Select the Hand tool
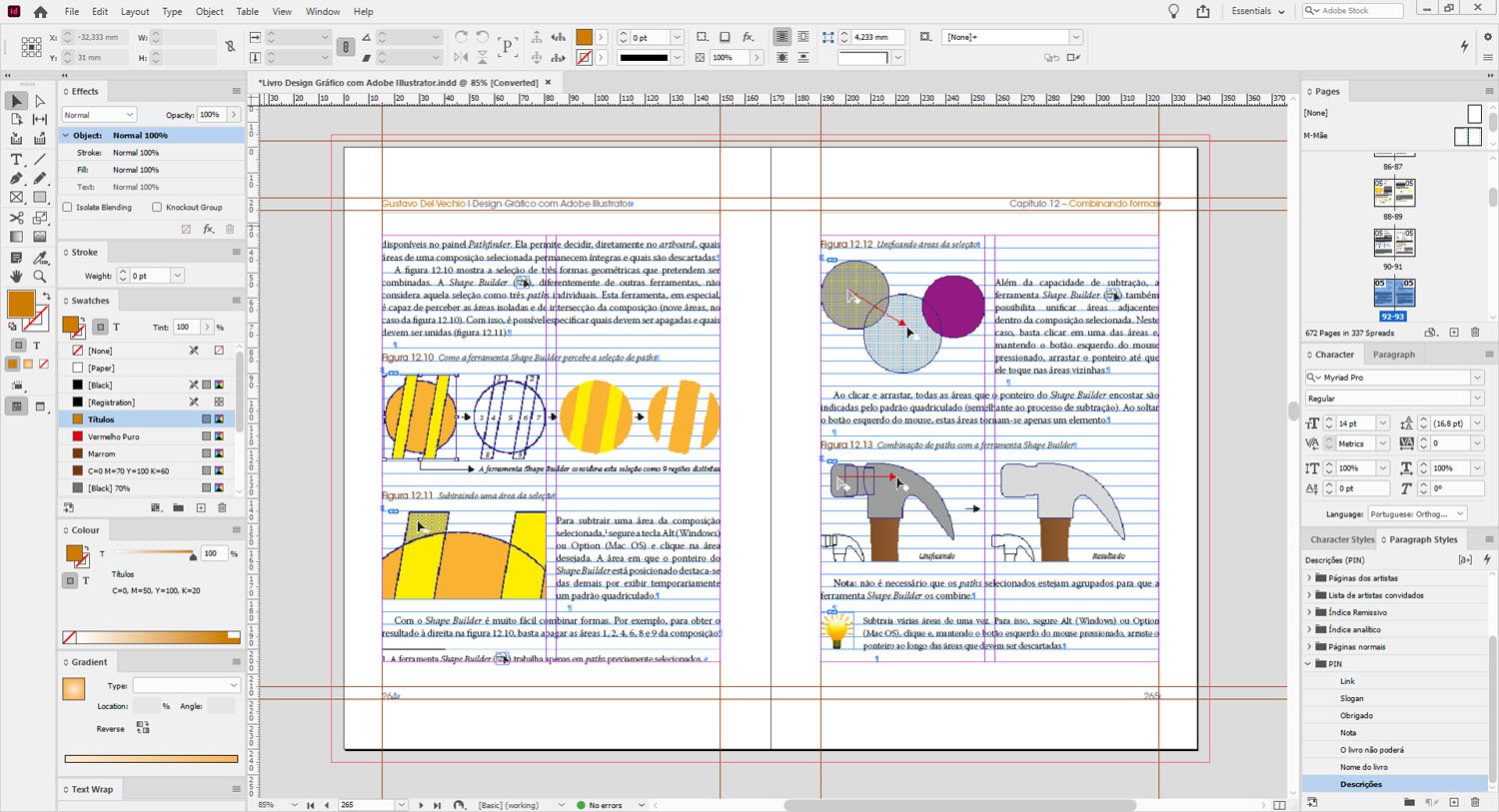The image size is (1499, 812). point(16,277)
